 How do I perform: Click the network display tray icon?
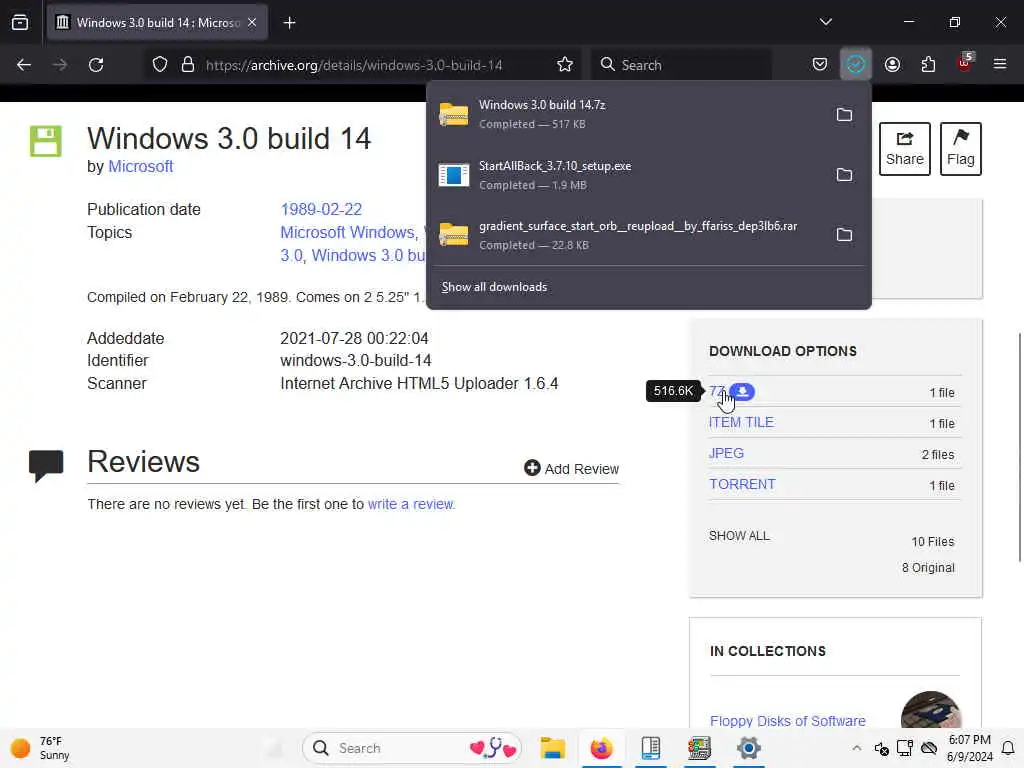[x=904, y=748]
